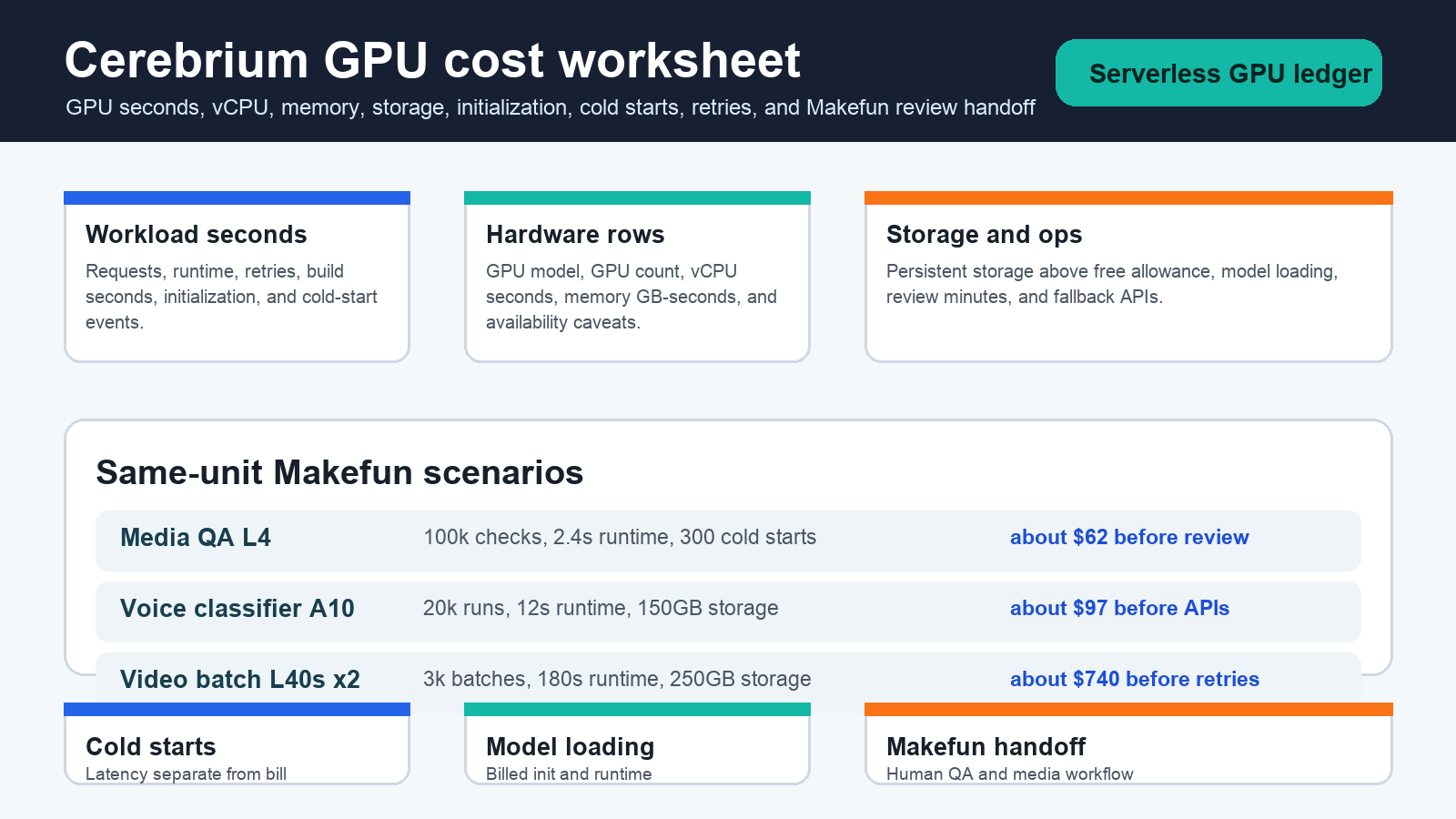The image size is (1456, 819).
Task: Click the Billed init and runtime text
Action: [x=569, y=774]
